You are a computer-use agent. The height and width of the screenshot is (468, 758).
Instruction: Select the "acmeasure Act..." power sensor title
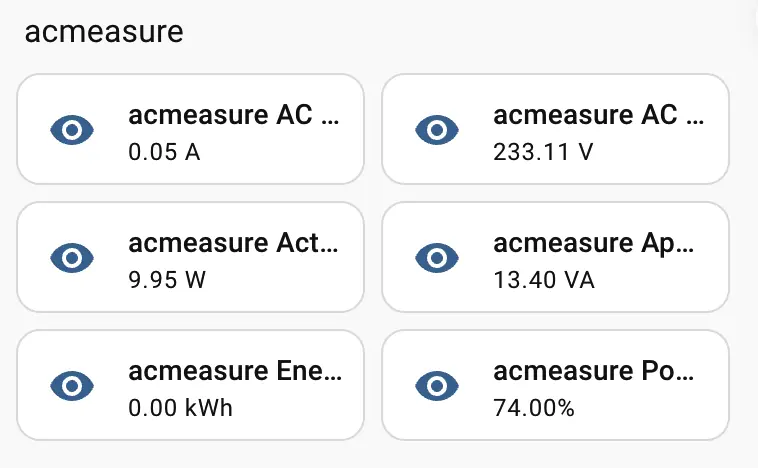click(234, 243)
